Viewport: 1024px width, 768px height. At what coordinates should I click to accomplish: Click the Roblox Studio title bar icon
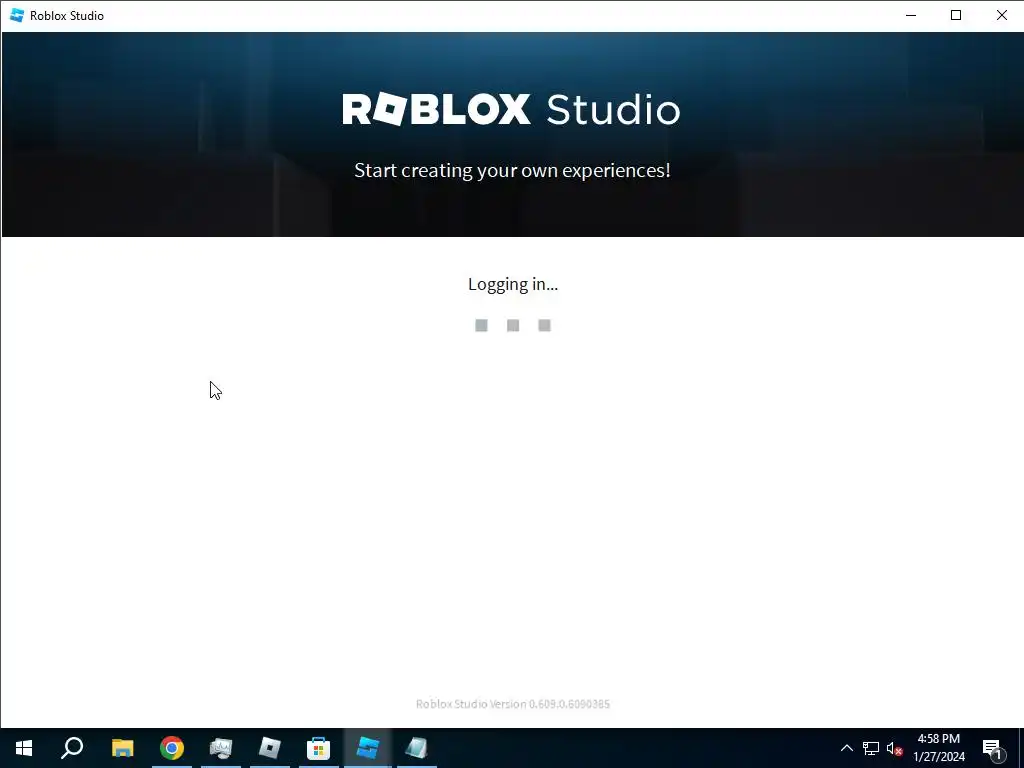(x=17, y=15)
